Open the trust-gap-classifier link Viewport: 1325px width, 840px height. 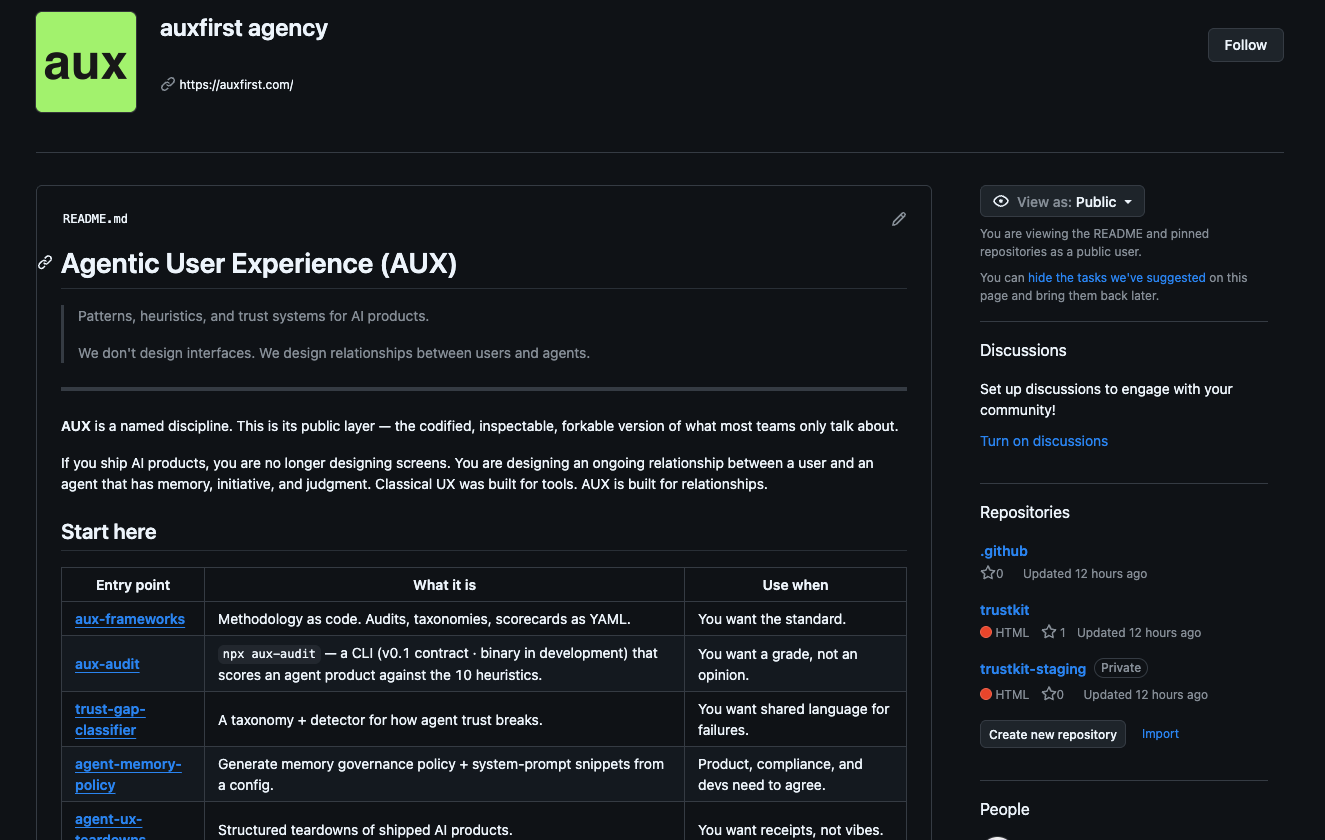pyautogui.click(x=110, y=720)
